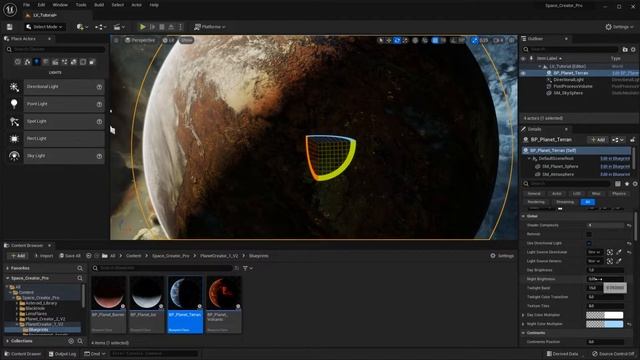Pick actor from scene for Light Source Directional

pyautogui.click(x=610, y=252)
